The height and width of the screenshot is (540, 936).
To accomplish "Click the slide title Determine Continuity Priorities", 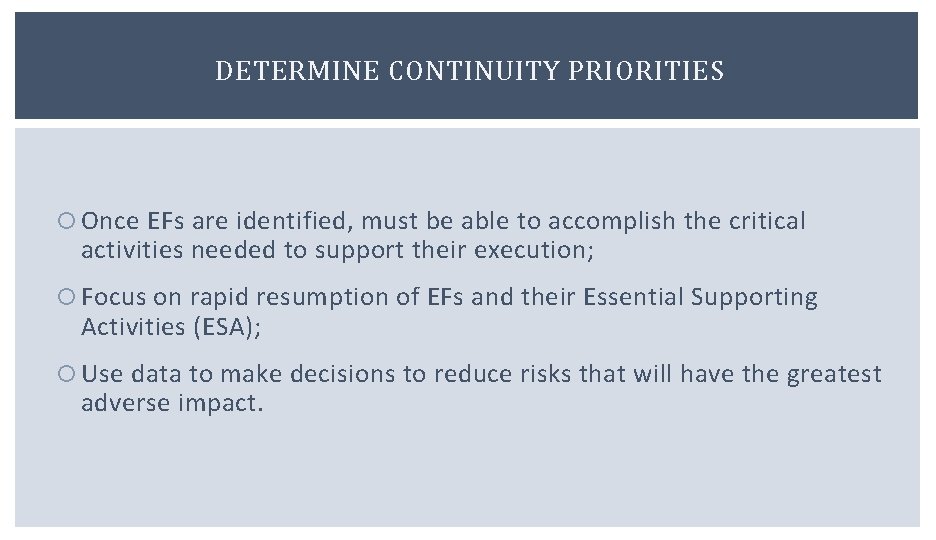I will (x=469, y=70).
